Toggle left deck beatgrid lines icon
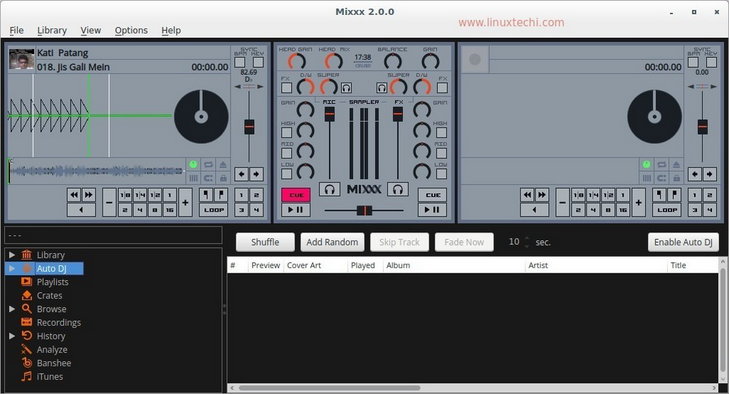The width and height of the screenshot is (729, 394). point(193,178)
